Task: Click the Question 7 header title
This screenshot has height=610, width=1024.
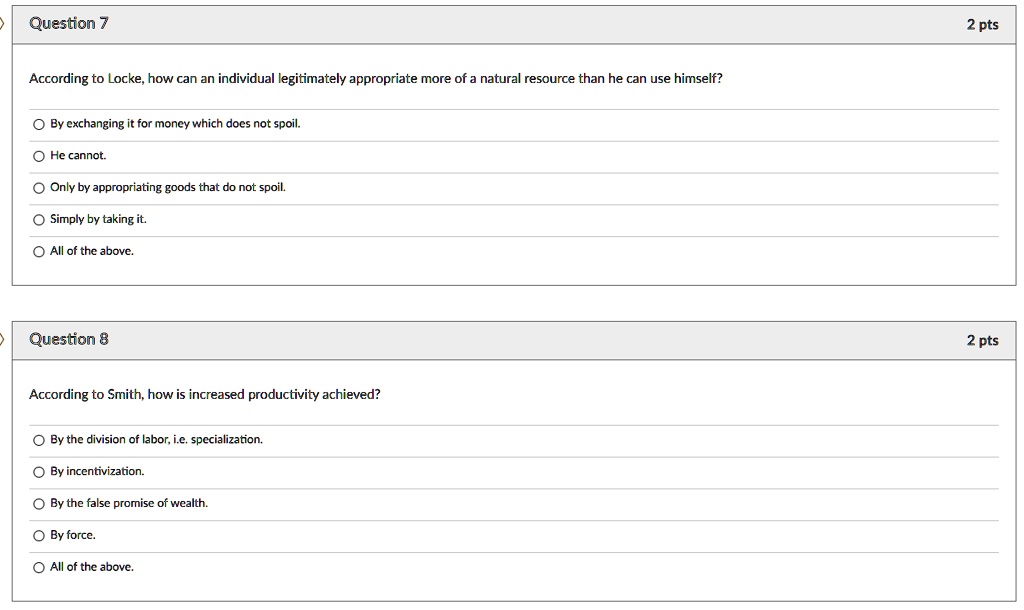Action: 69,24
